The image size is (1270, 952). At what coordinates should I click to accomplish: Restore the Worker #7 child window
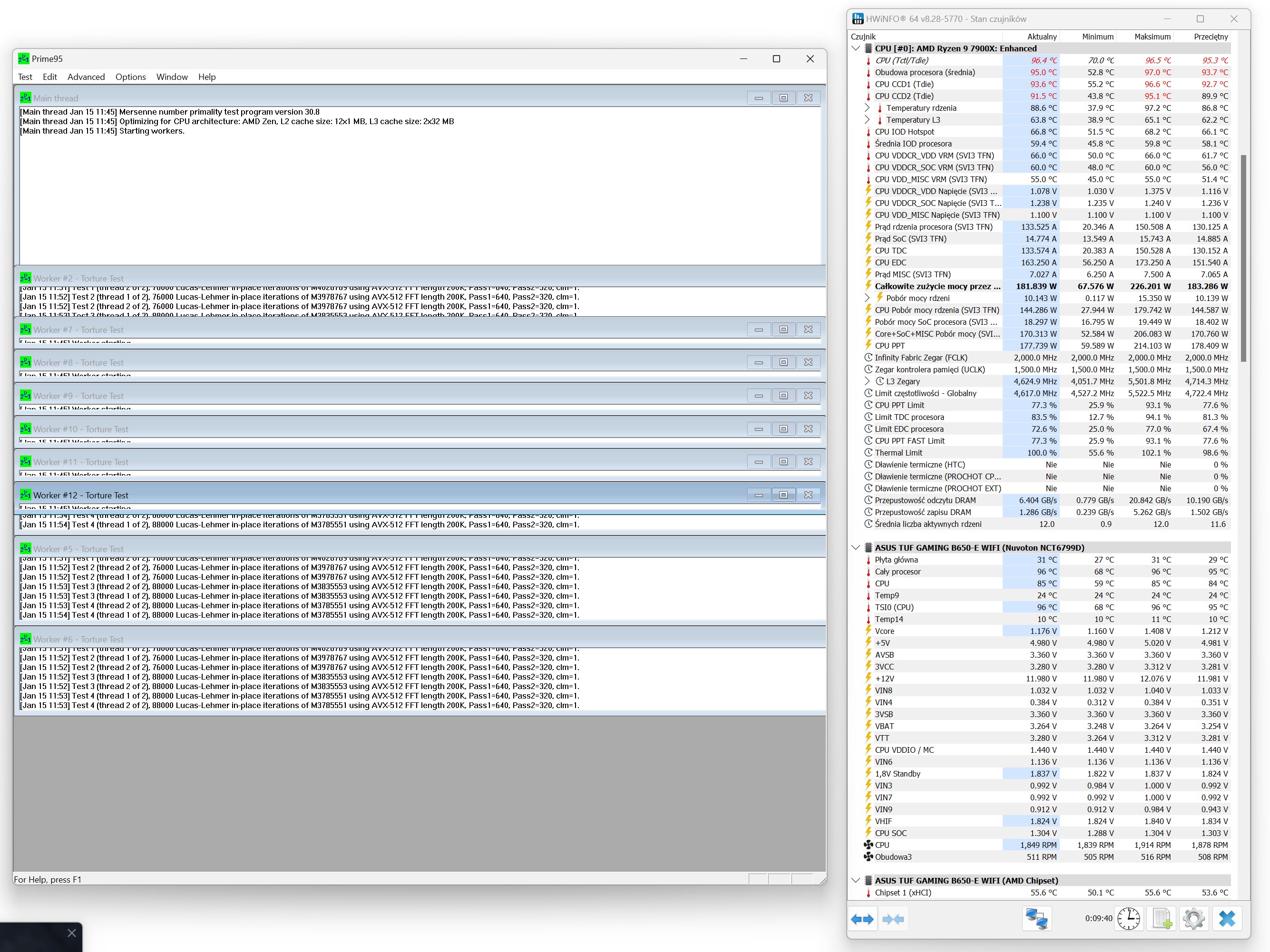coord(783,330)
